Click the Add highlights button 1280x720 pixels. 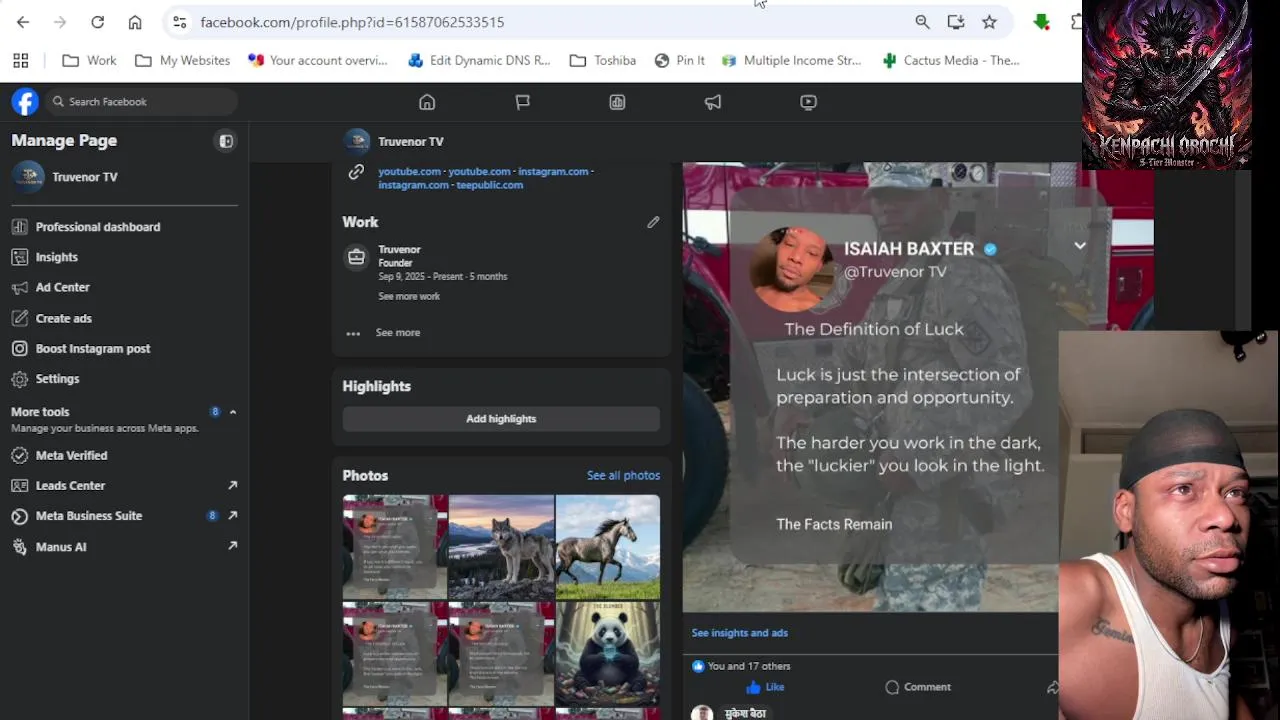point(501,419)
